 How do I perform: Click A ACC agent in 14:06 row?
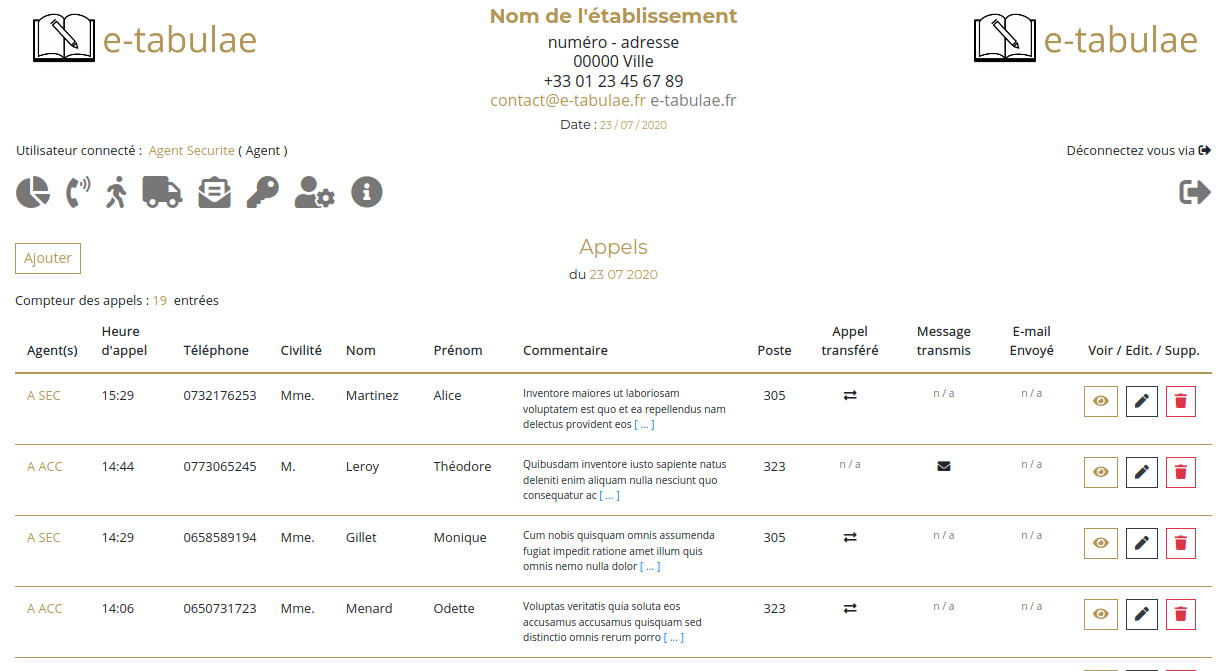coord(45,609)
